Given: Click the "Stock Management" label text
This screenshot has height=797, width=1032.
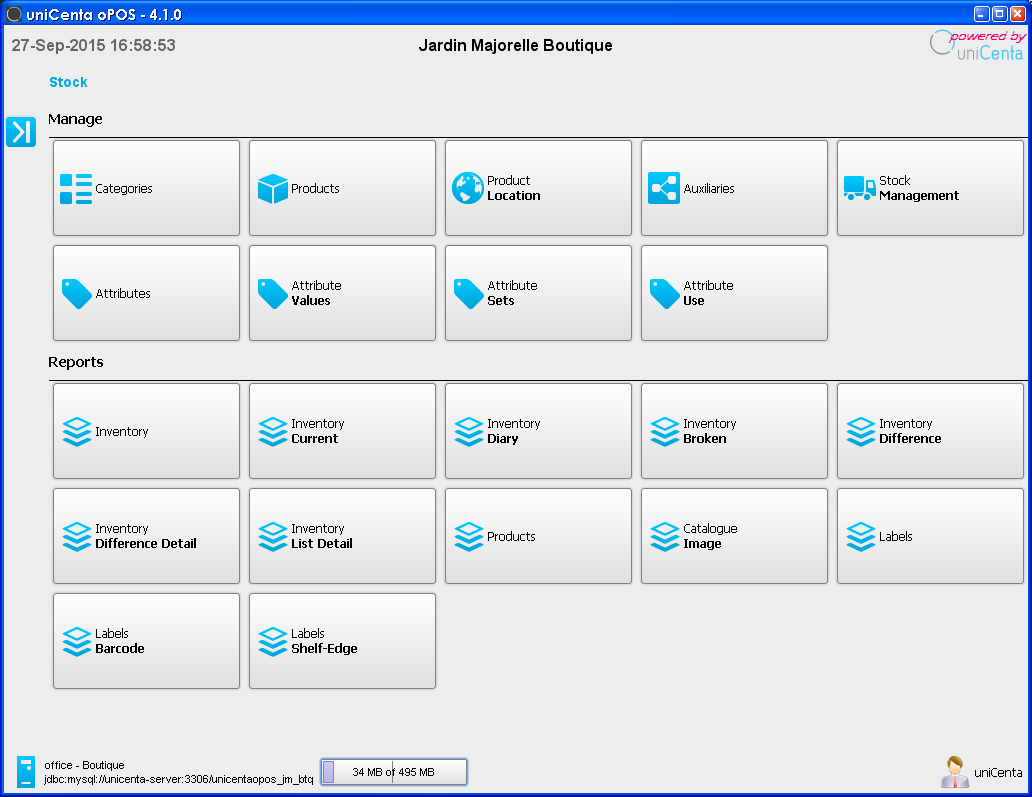Looking at the screenshot, I should (919, 188).
